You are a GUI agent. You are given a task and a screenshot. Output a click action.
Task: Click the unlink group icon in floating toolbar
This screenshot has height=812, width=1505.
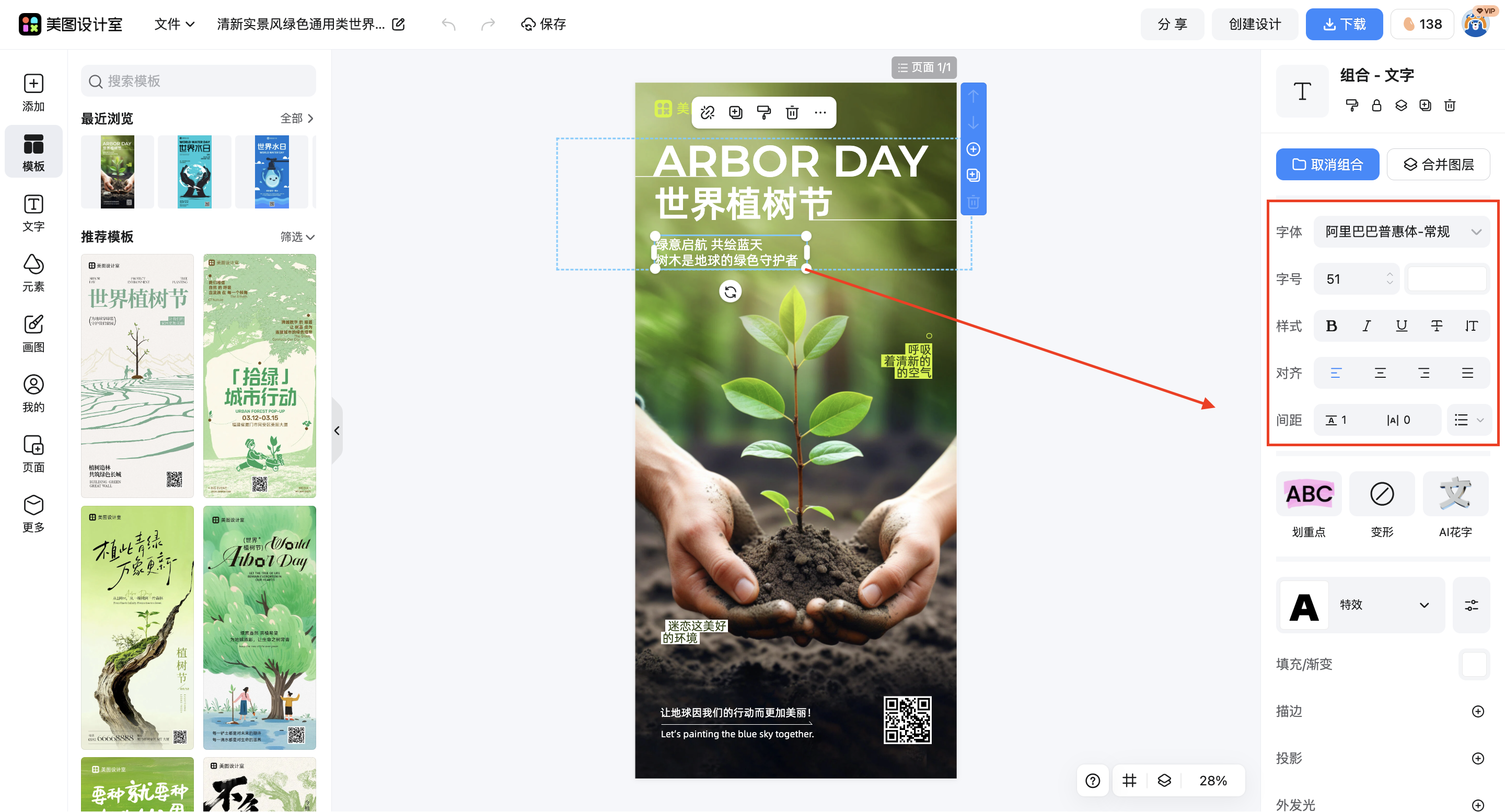click(x=708, y=112)
